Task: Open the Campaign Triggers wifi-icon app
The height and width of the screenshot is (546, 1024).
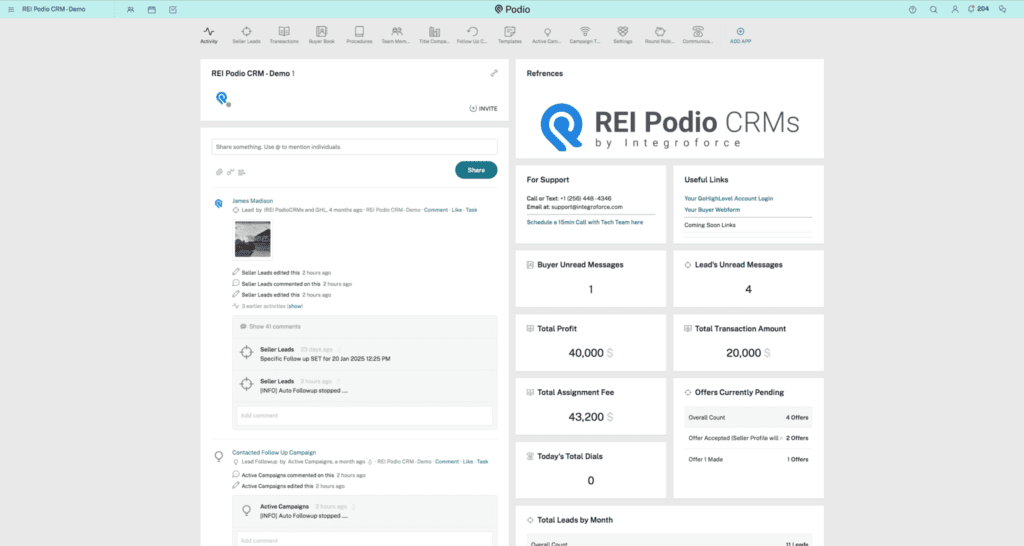Action: pyautogui.click(x=584, y=35)
